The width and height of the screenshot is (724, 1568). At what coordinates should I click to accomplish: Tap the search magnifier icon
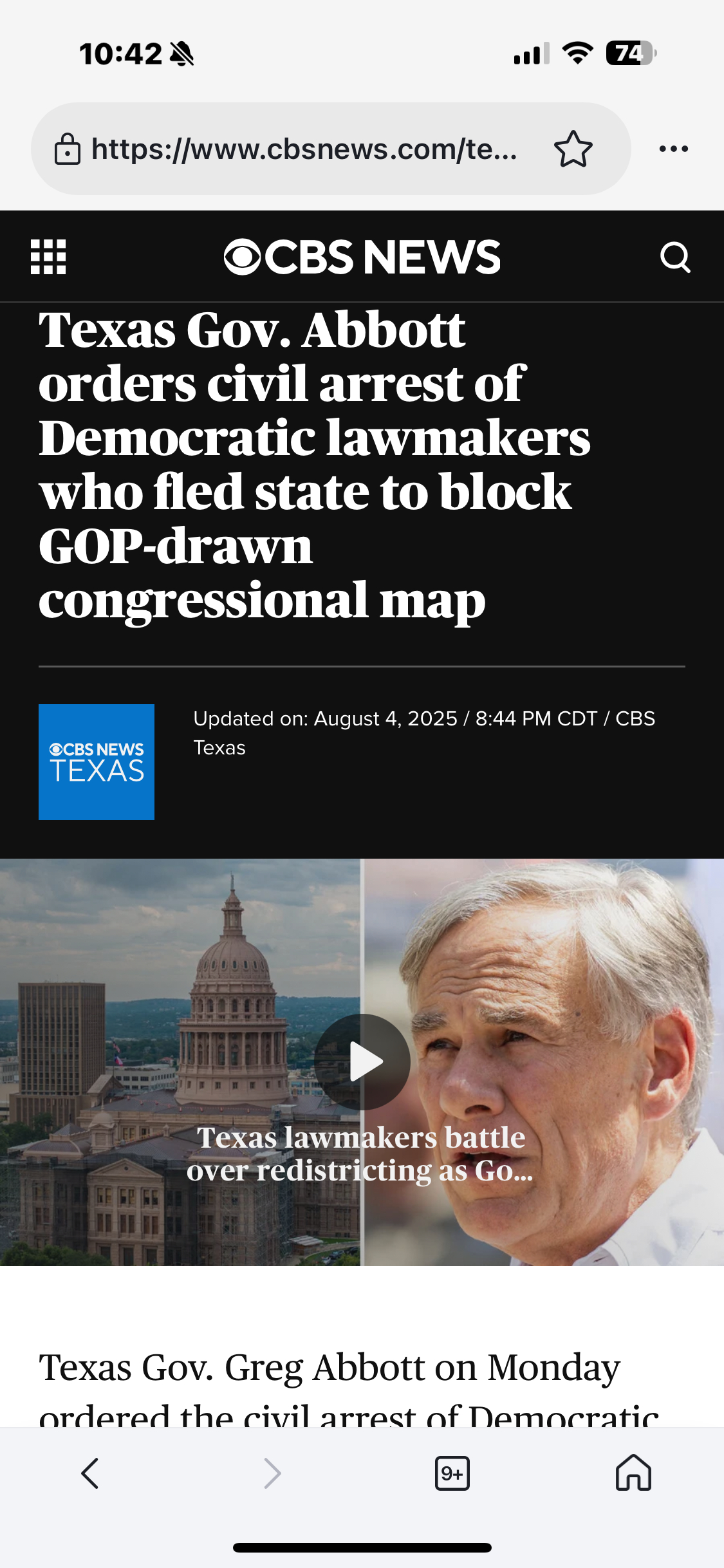(x=675, y=257)
